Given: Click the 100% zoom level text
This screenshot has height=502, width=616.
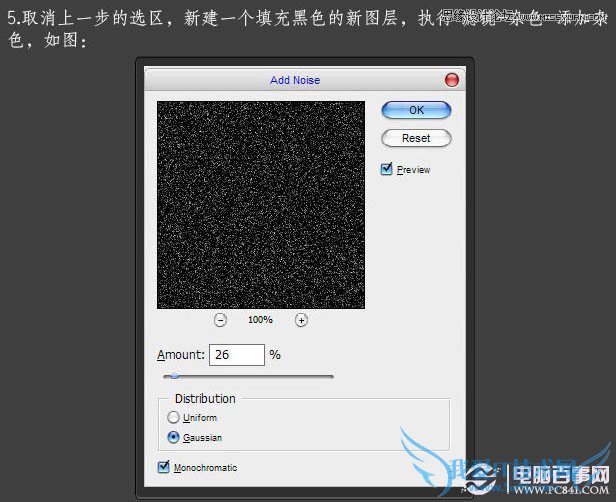Looking at the screenshot, I should pos(260,320).
